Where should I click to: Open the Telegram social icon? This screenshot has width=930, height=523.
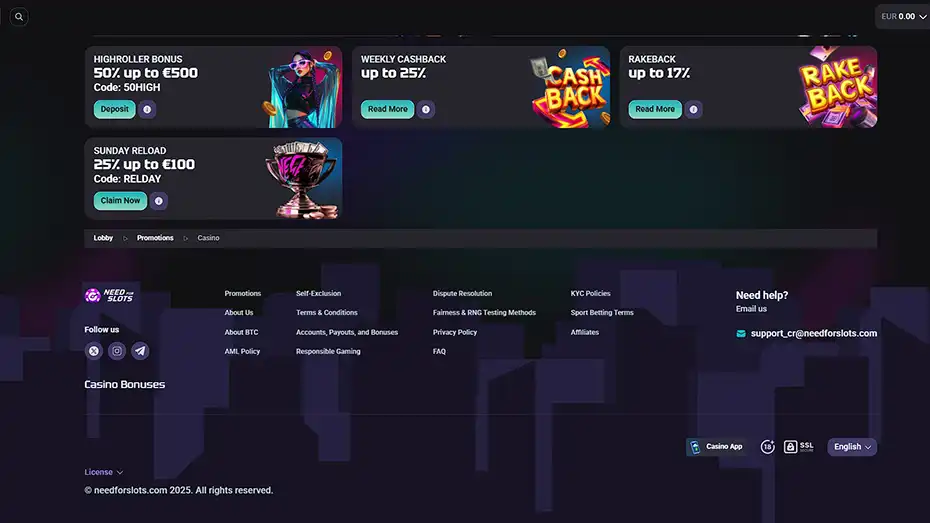coord(140,351)
